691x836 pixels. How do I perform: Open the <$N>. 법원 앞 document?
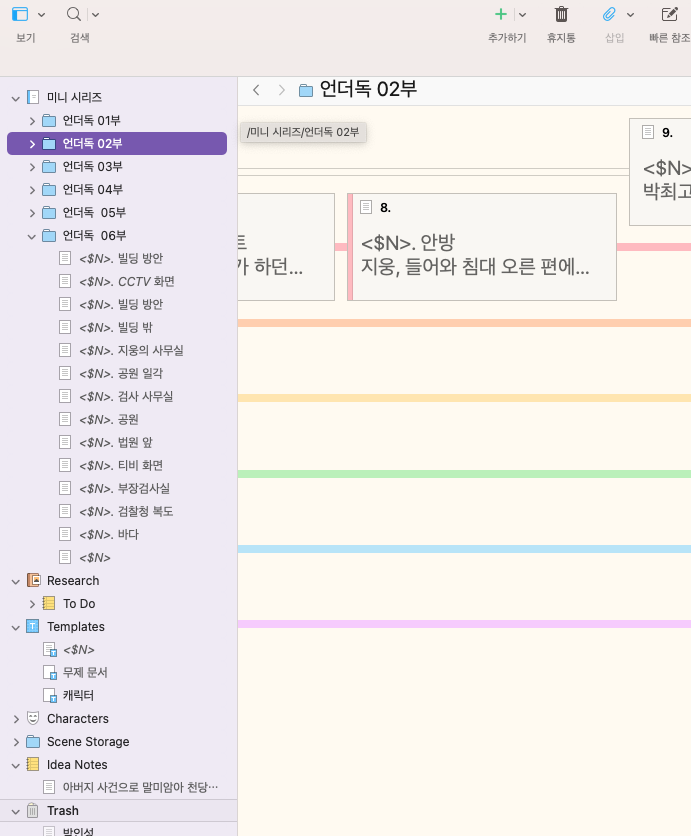(116, 442)
